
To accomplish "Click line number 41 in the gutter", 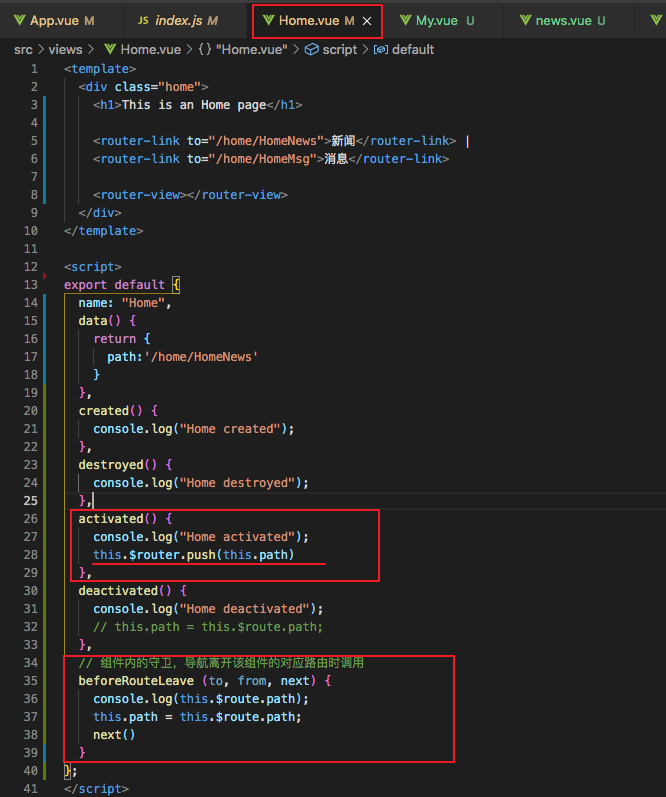I will click(31, 788).
